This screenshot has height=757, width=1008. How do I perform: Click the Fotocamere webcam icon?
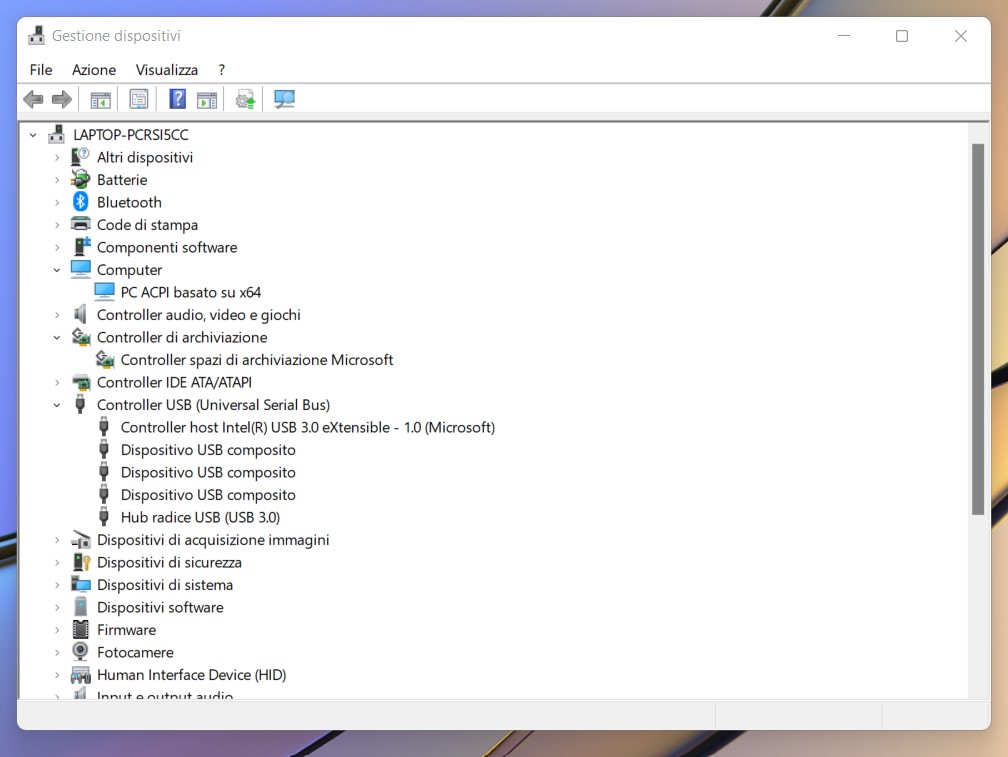point(80,652)
